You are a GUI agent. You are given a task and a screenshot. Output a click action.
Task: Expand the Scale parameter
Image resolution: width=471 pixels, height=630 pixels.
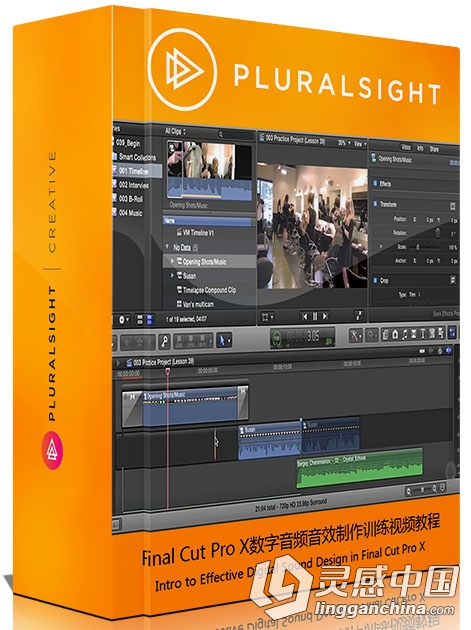(381, 246)
